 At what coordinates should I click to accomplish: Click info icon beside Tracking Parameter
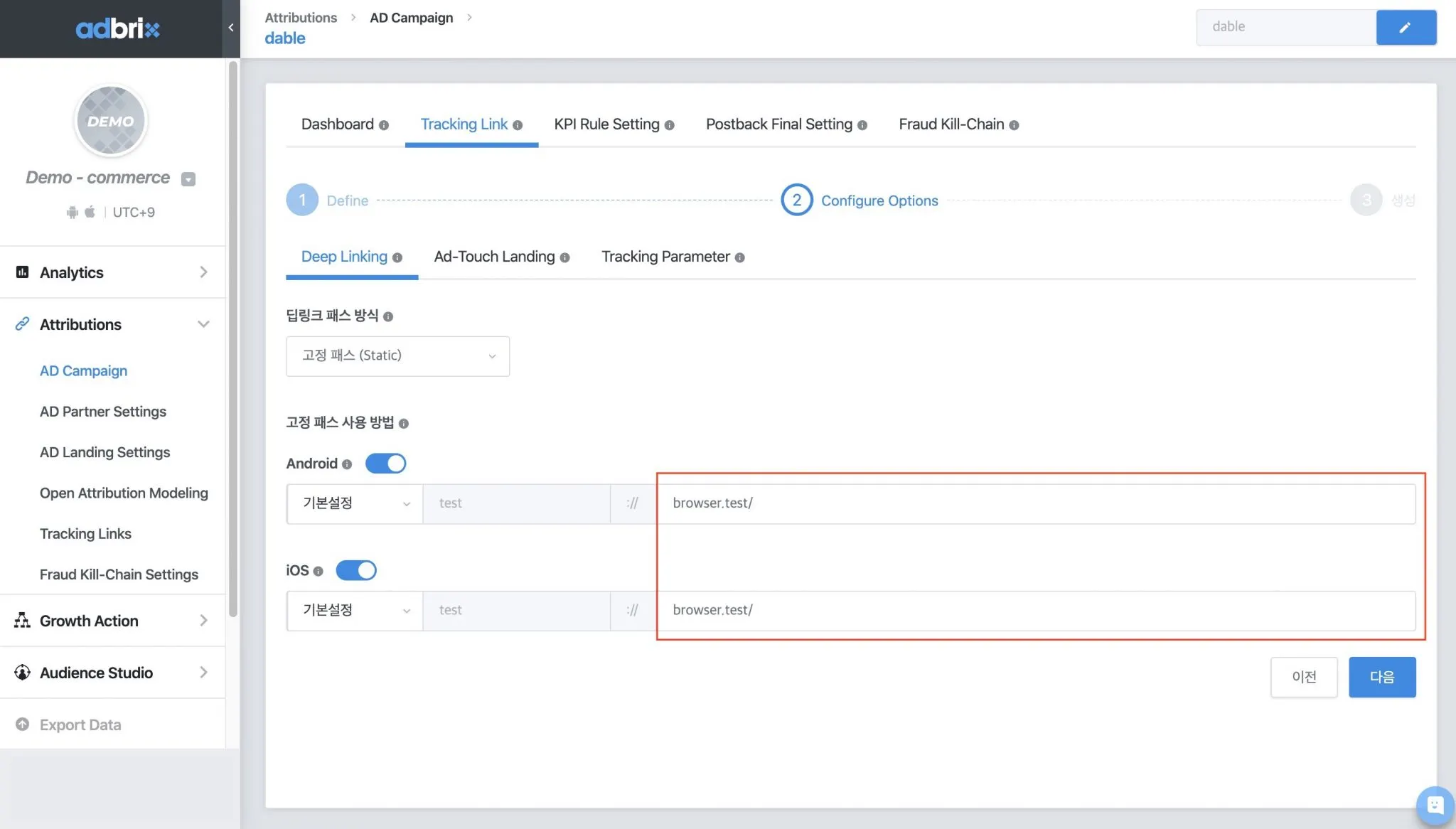739,257
